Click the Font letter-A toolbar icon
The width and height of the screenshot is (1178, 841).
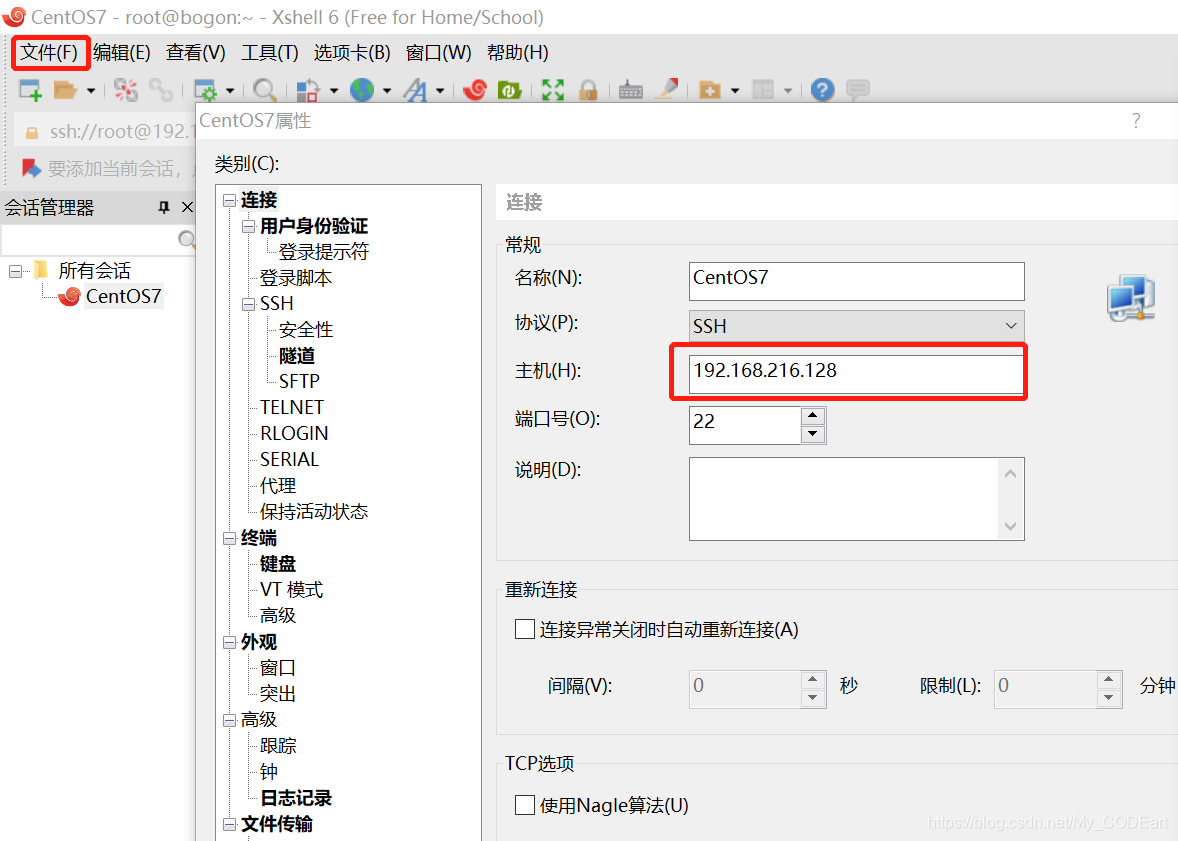tap(415, 90)
